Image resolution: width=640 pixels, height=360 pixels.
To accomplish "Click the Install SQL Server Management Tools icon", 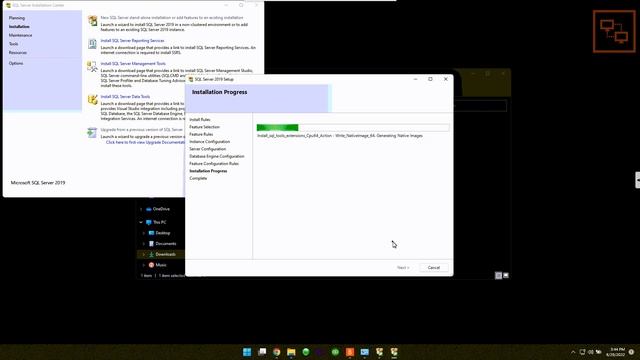I will (93, 67).
